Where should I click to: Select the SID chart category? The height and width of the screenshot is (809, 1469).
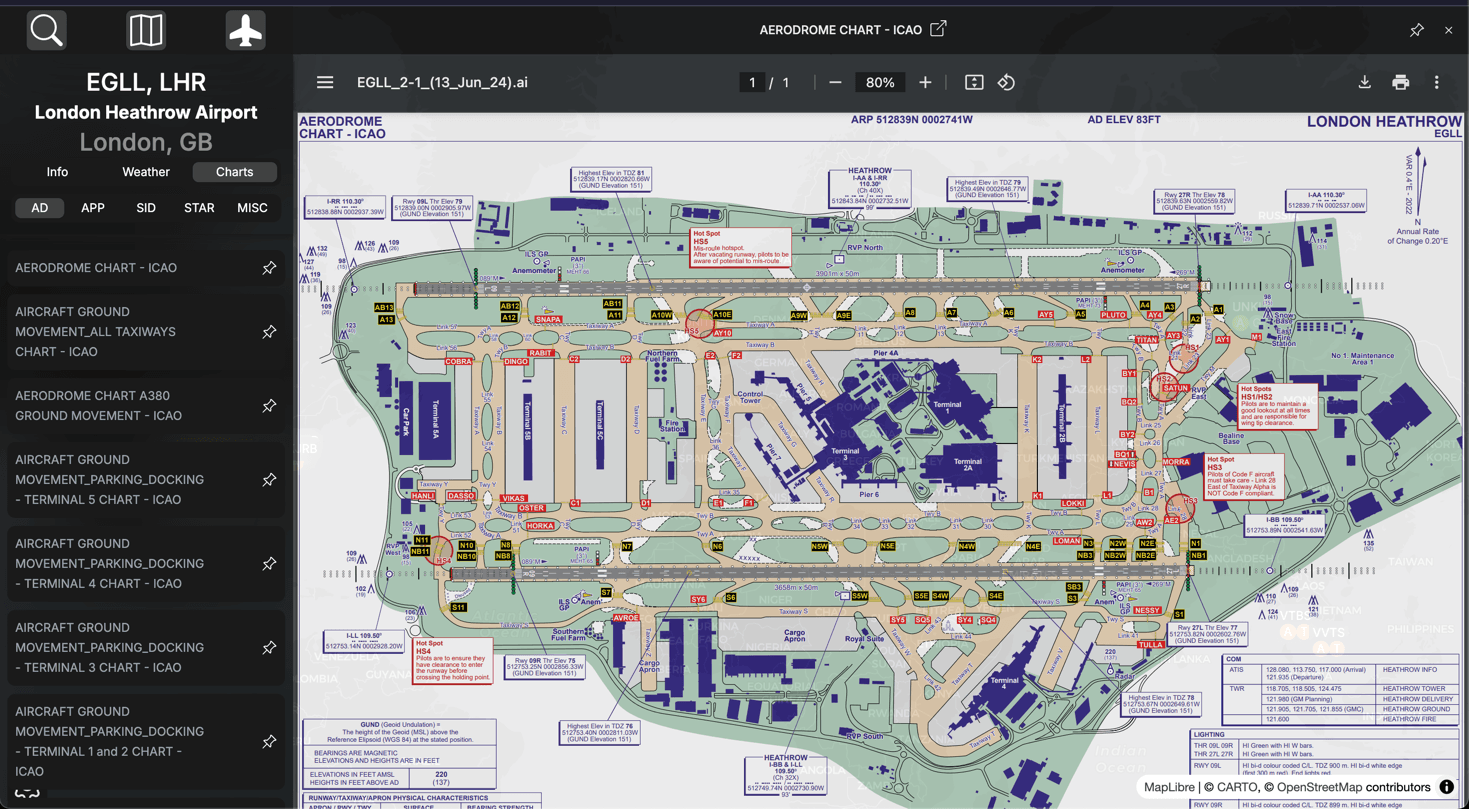click(x=146, y=208)
